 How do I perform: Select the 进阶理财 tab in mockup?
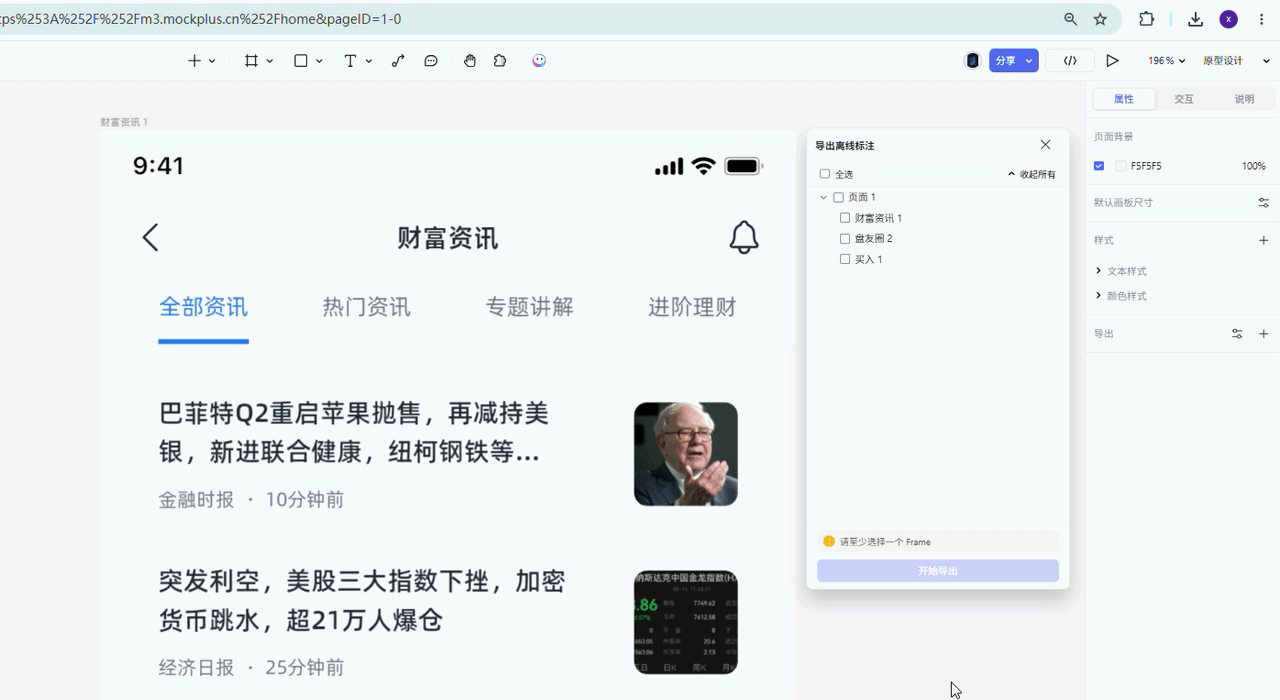(x=692, y=307)
